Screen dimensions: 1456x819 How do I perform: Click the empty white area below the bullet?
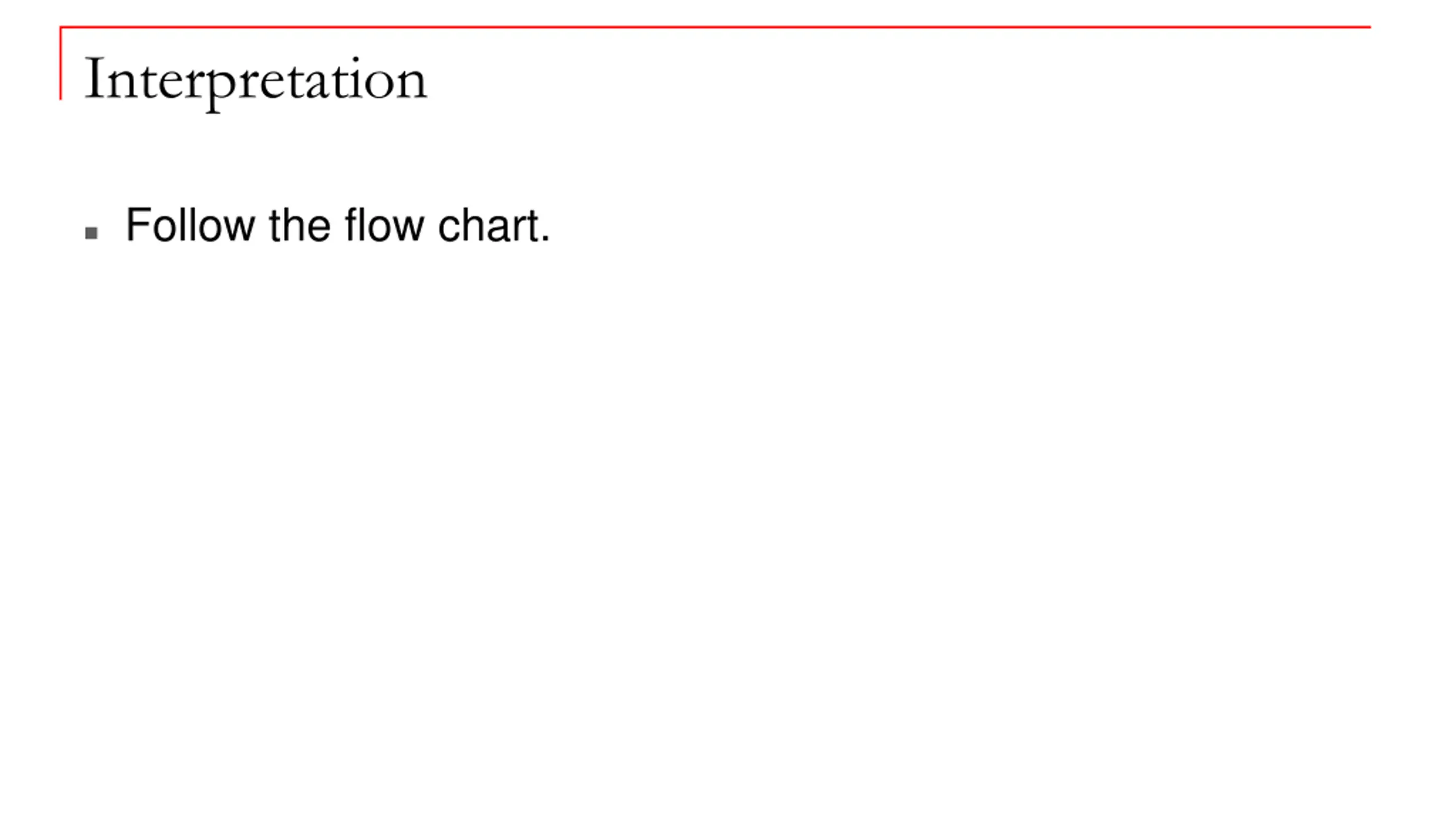728,512
